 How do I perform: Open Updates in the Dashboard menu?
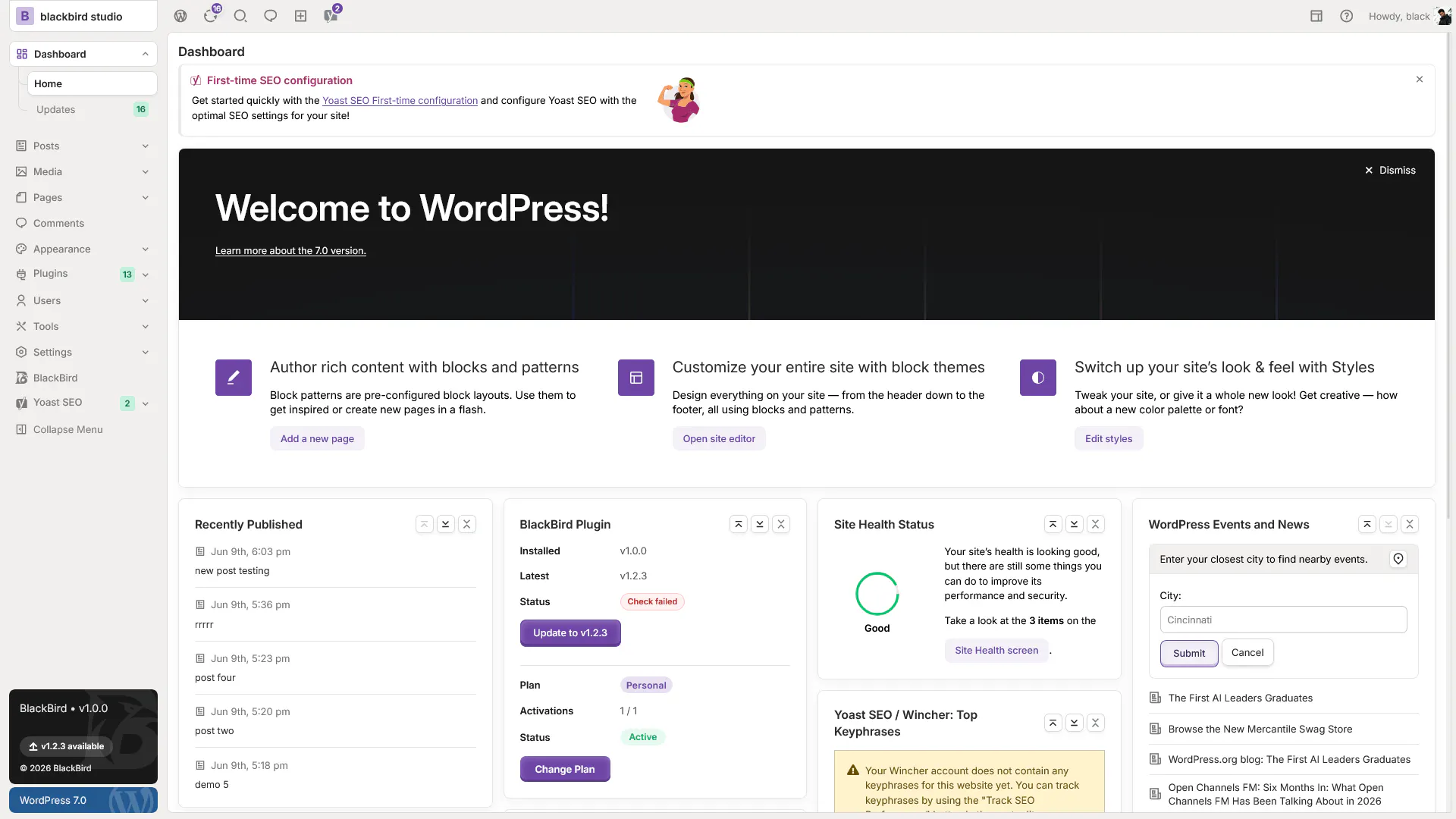pos(93,109)
